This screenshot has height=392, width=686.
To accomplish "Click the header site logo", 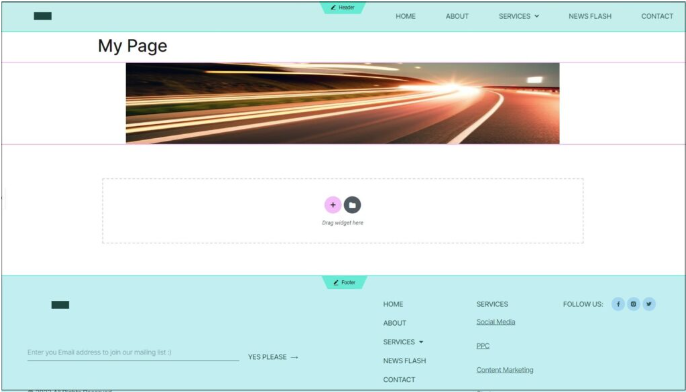I will 43,16.
